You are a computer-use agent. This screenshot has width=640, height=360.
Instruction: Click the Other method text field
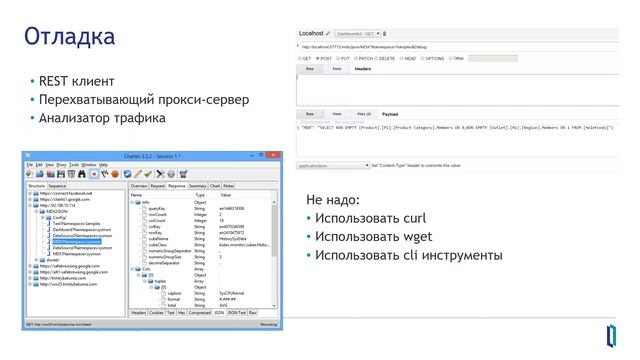pyautogui.click(x=493, y=58)
